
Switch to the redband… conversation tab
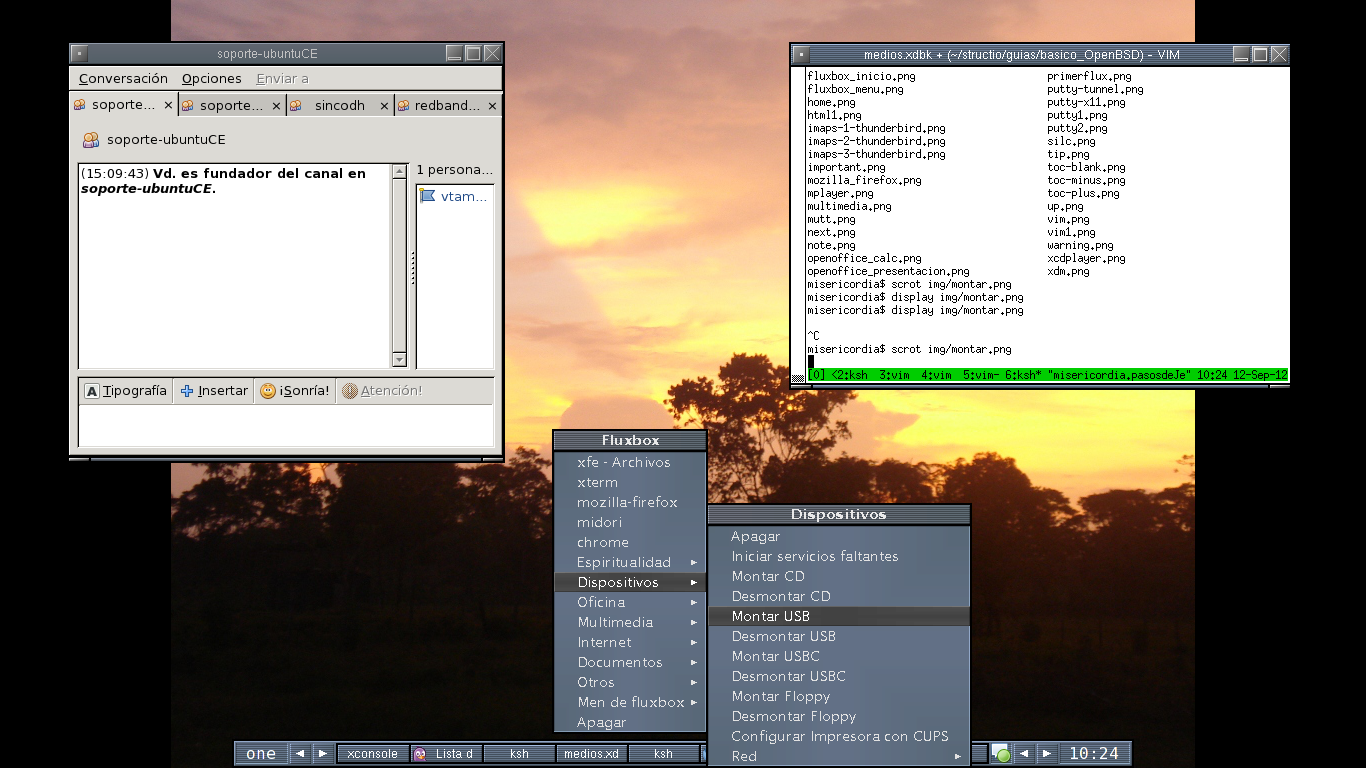447,105
